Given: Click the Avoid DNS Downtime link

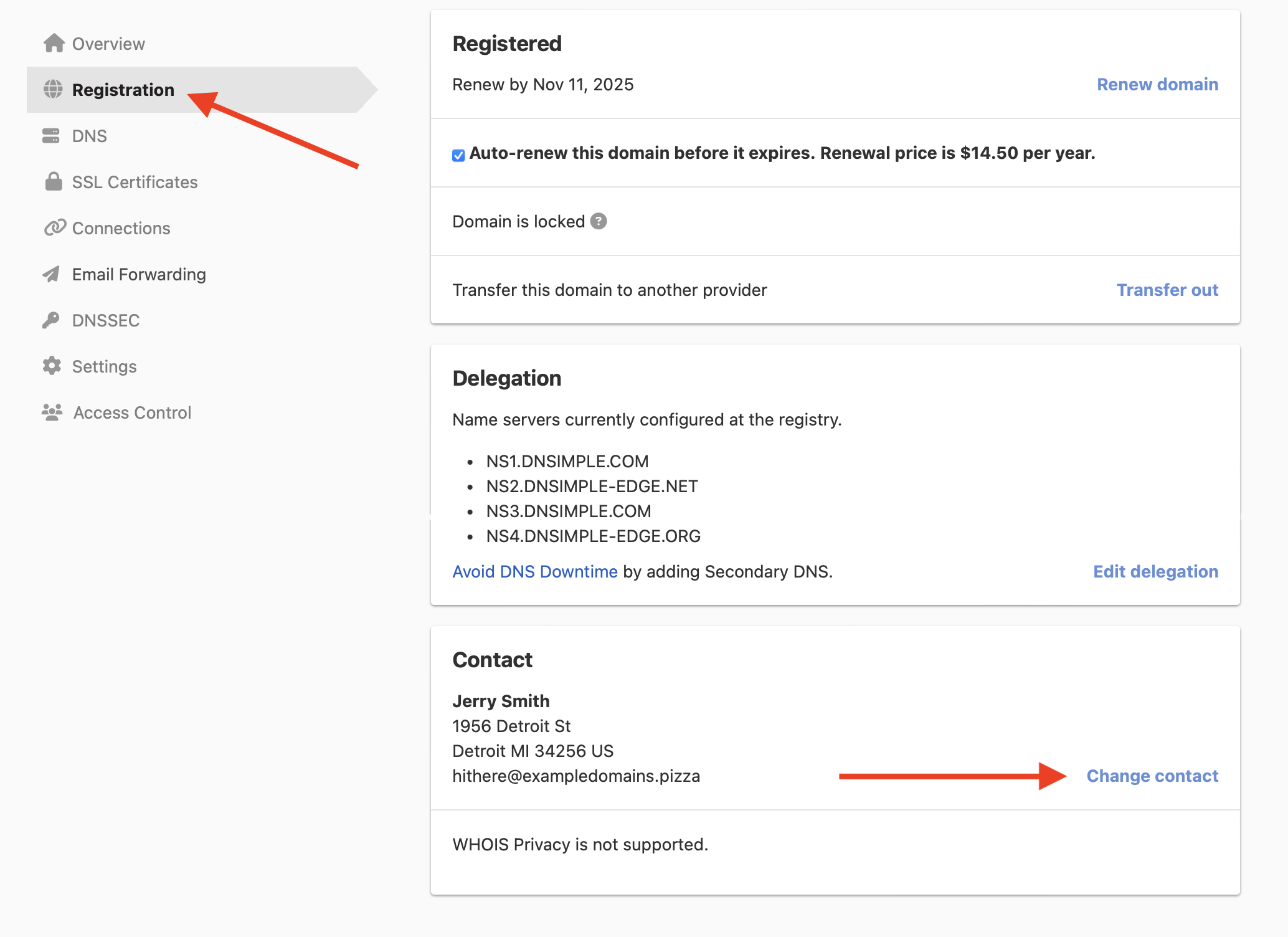Looking at the screenshot, I should 534,571.
